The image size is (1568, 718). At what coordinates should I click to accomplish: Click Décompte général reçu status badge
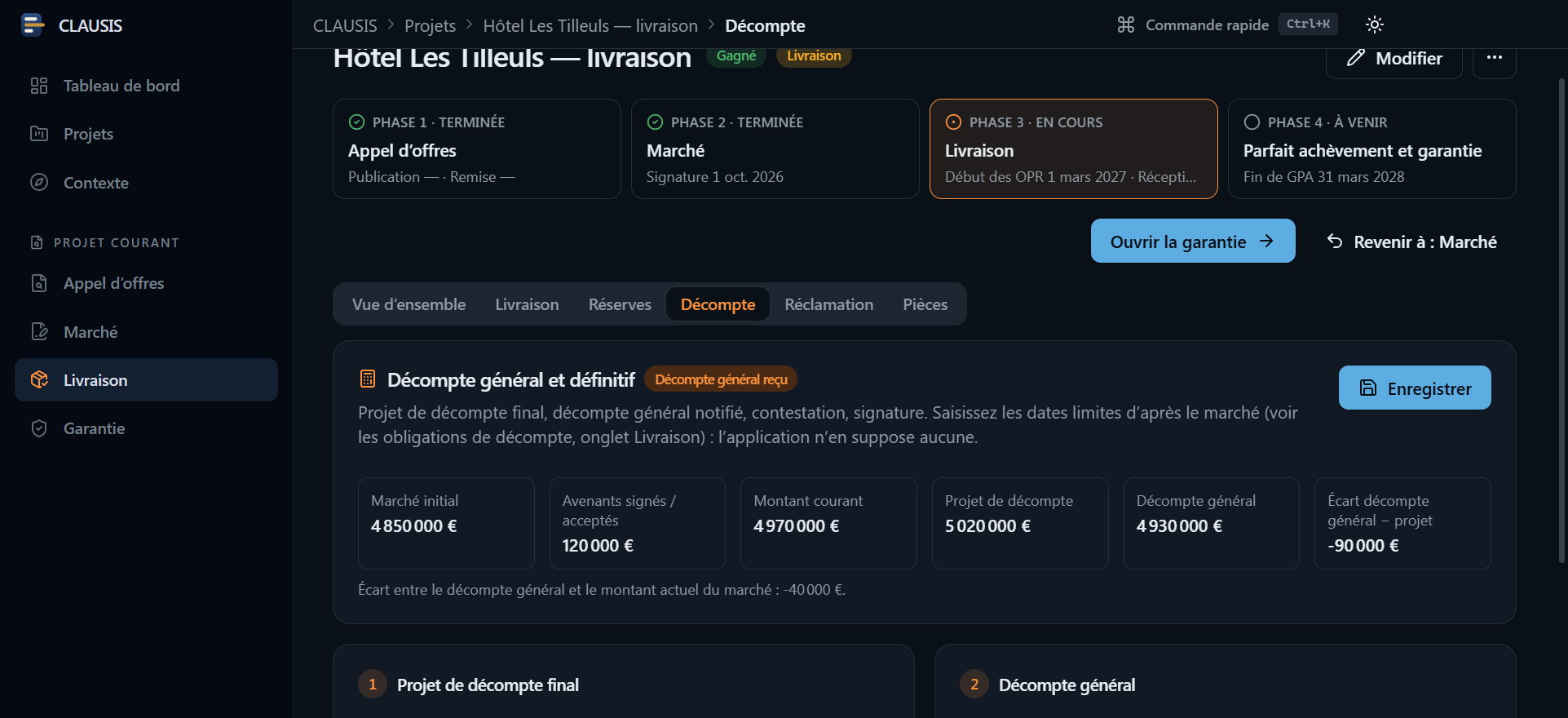[x=721, y=379]
